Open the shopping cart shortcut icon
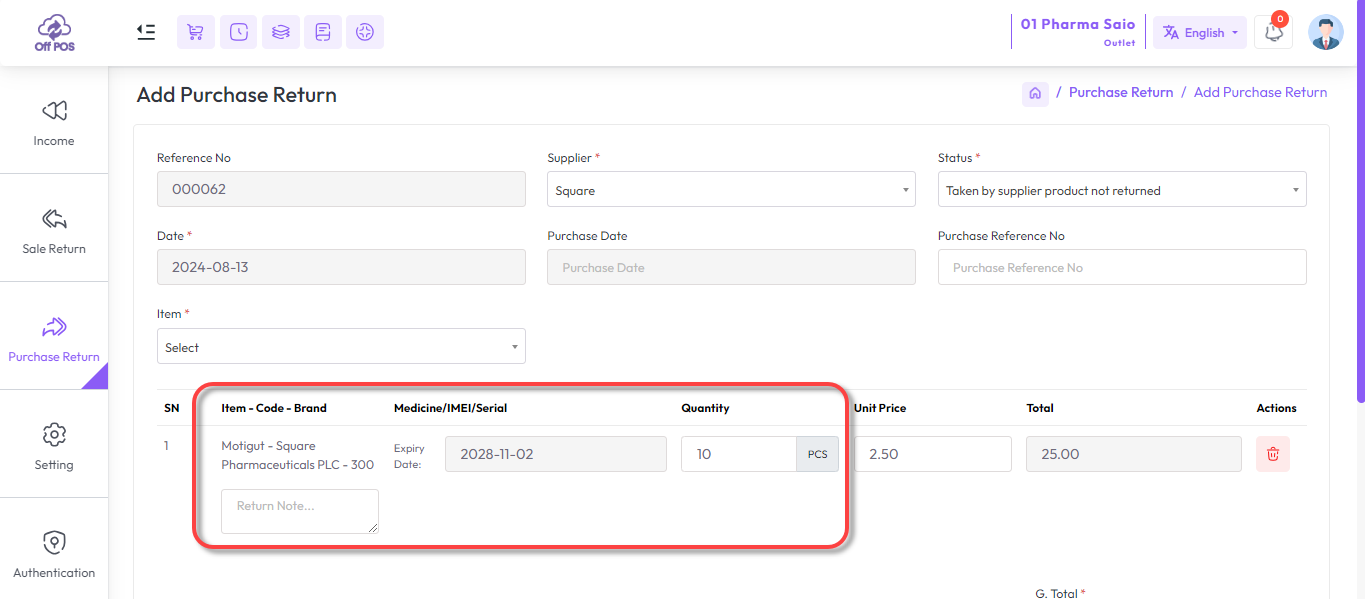The width and height of the screenshot is (1365, 599). 196,32
